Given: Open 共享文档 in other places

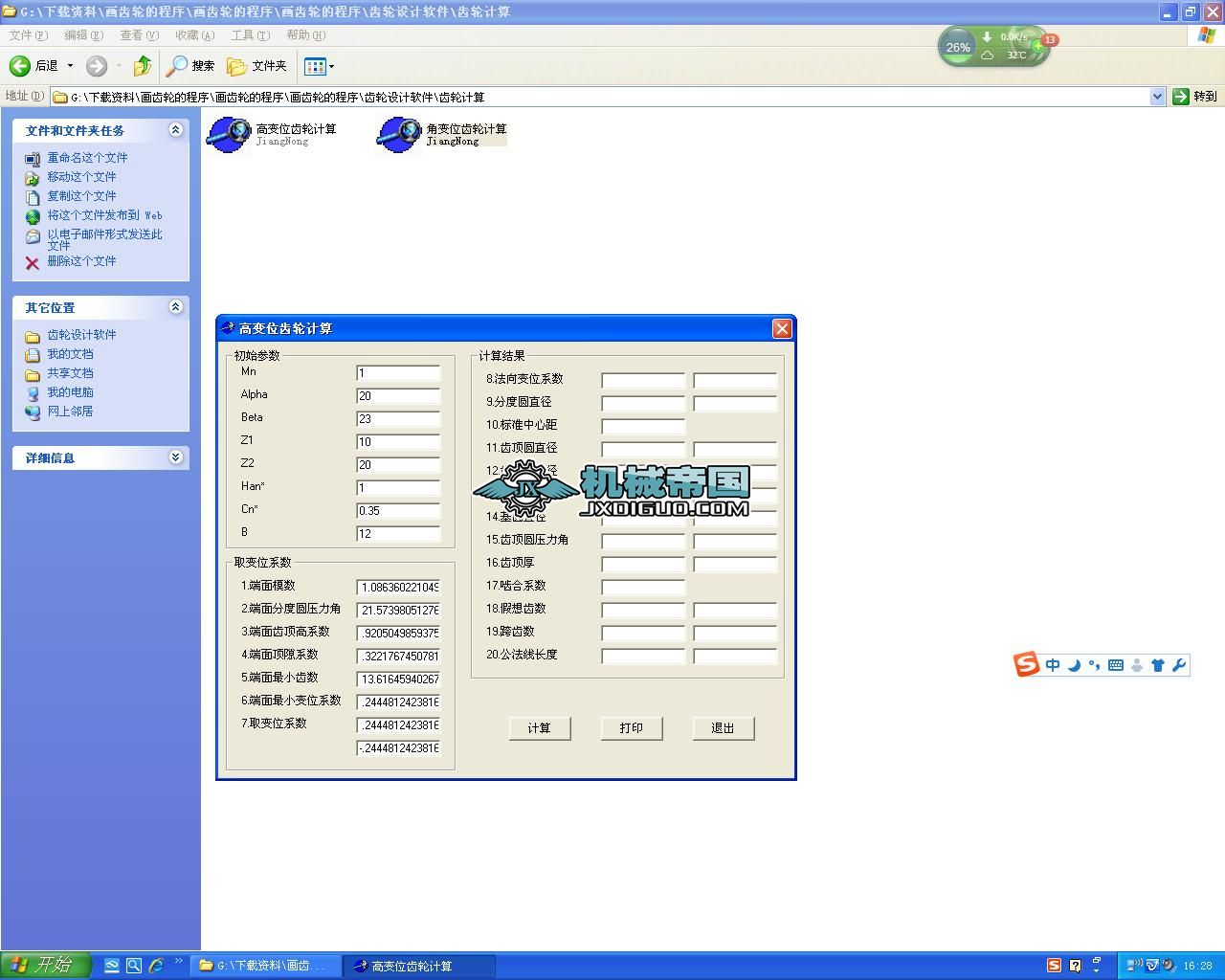Looking at the screenshot, I should (x=70, y=373).
